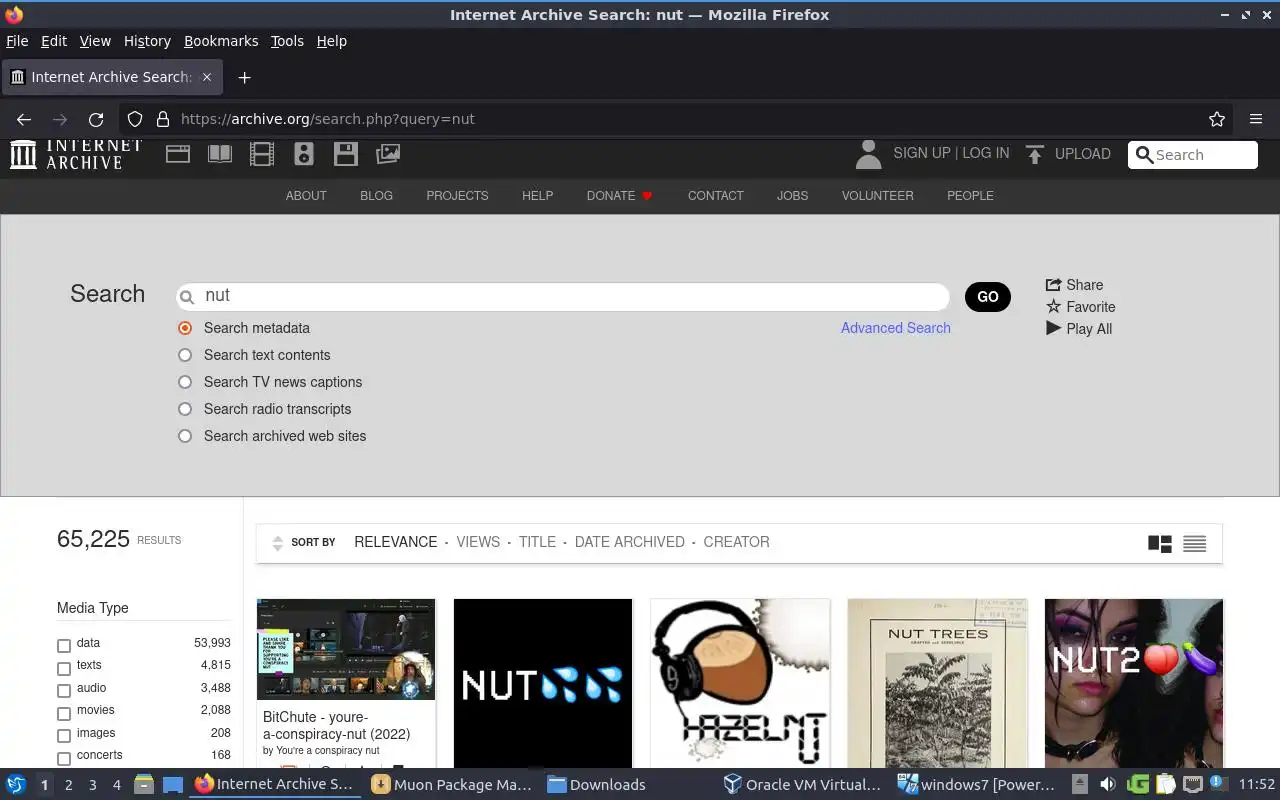
Task: Select Search TV news captions option
Action: (x=185, y=382)
